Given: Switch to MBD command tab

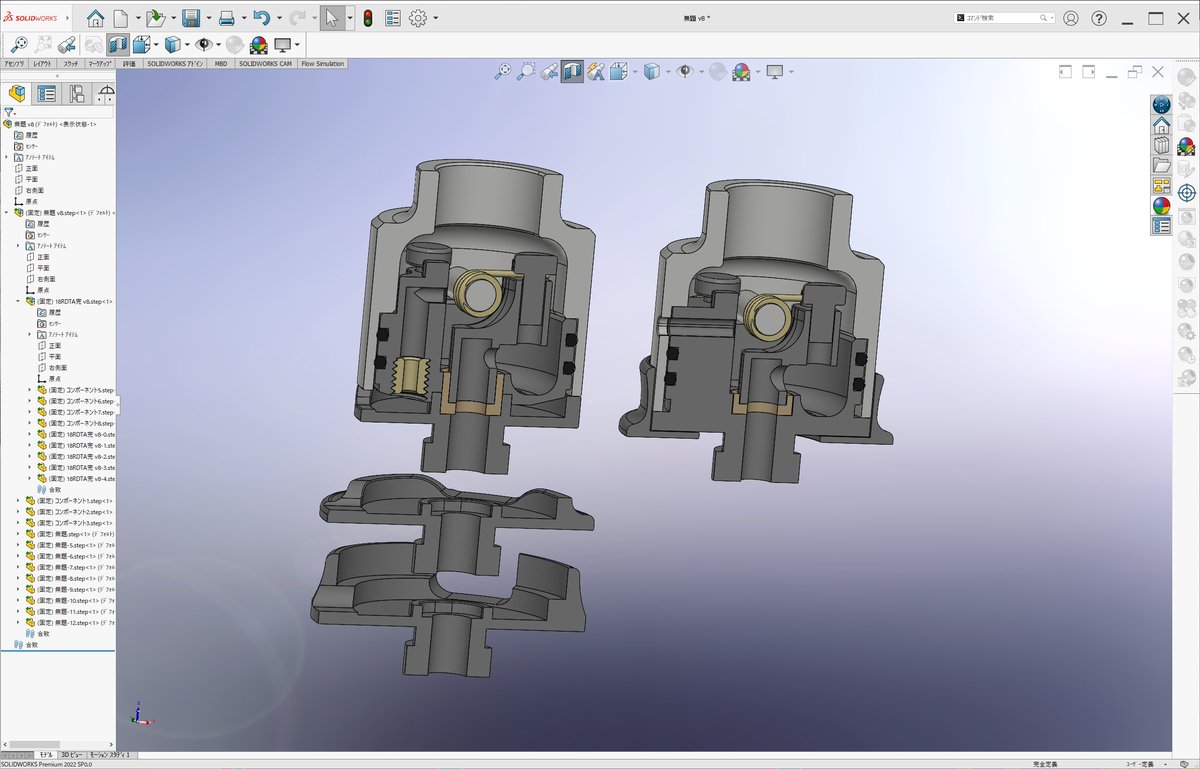Looking at the screenshot, I should pyautogui.click(x=223, y=63).
